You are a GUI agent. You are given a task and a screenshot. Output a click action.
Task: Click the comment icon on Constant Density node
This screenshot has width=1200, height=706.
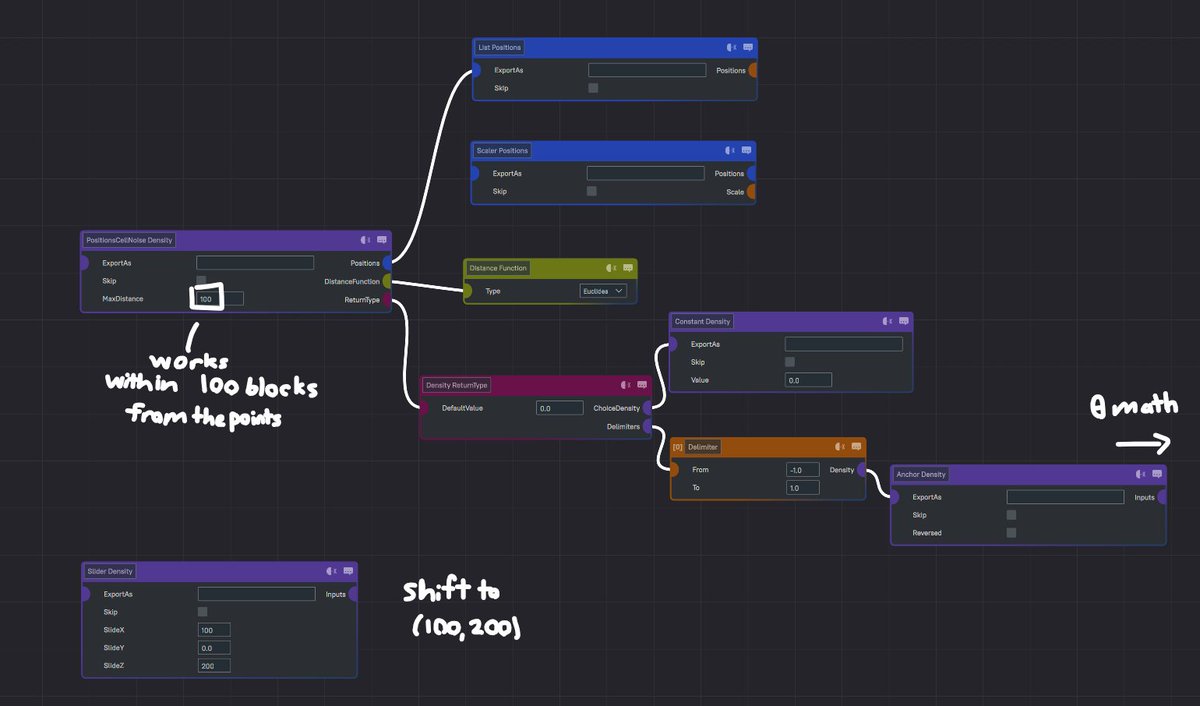pyautogui.click(x=904, y=321)
